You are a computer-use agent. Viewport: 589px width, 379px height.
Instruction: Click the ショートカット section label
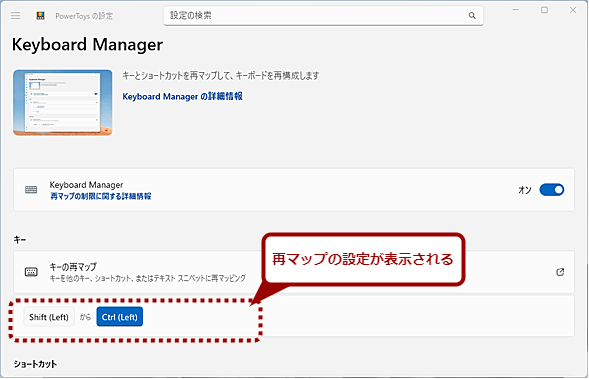coord(35,364)
